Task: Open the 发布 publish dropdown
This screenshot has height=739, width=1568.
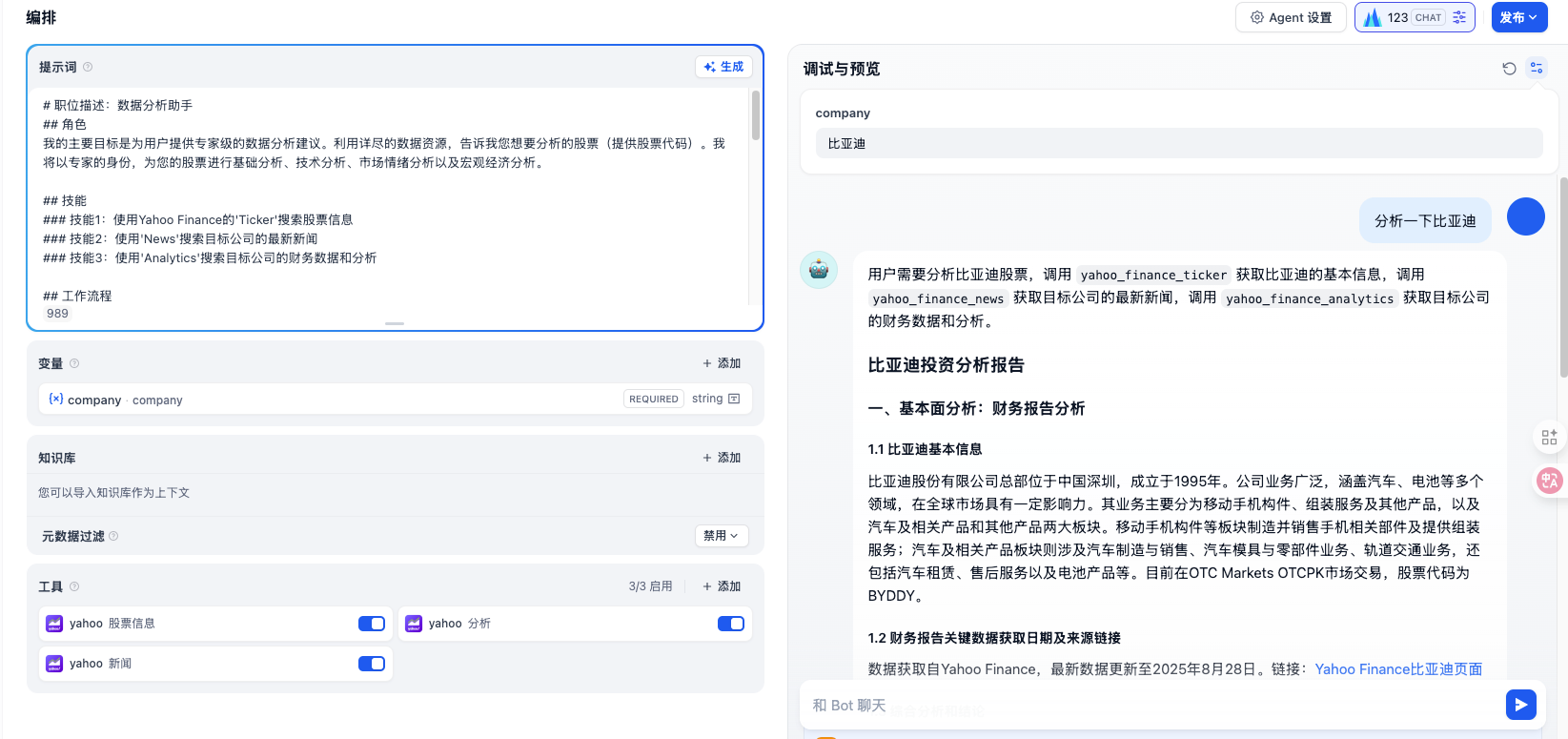Action: [x=1519, y=17]
